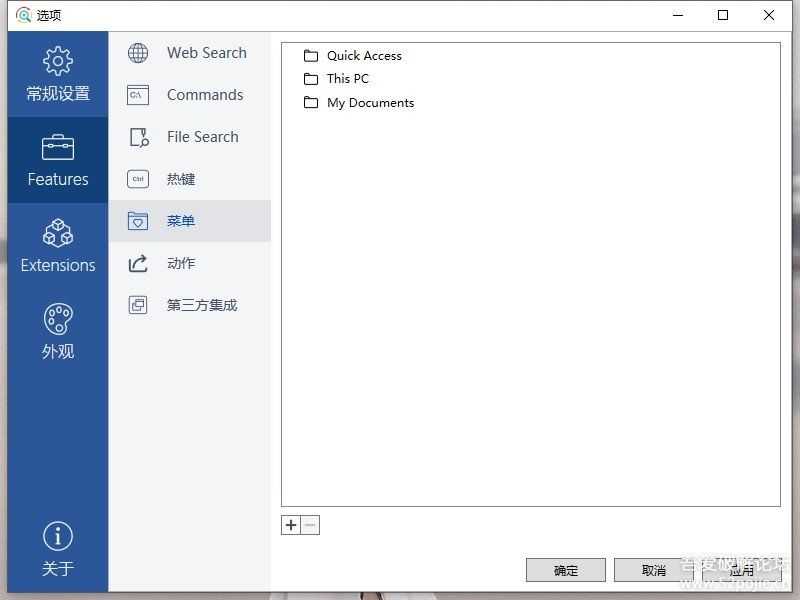Remove item using the minus button
Image resolution: width=800 pixels, height=600 pixels.
pyautogui.click(x=310, y=525)
